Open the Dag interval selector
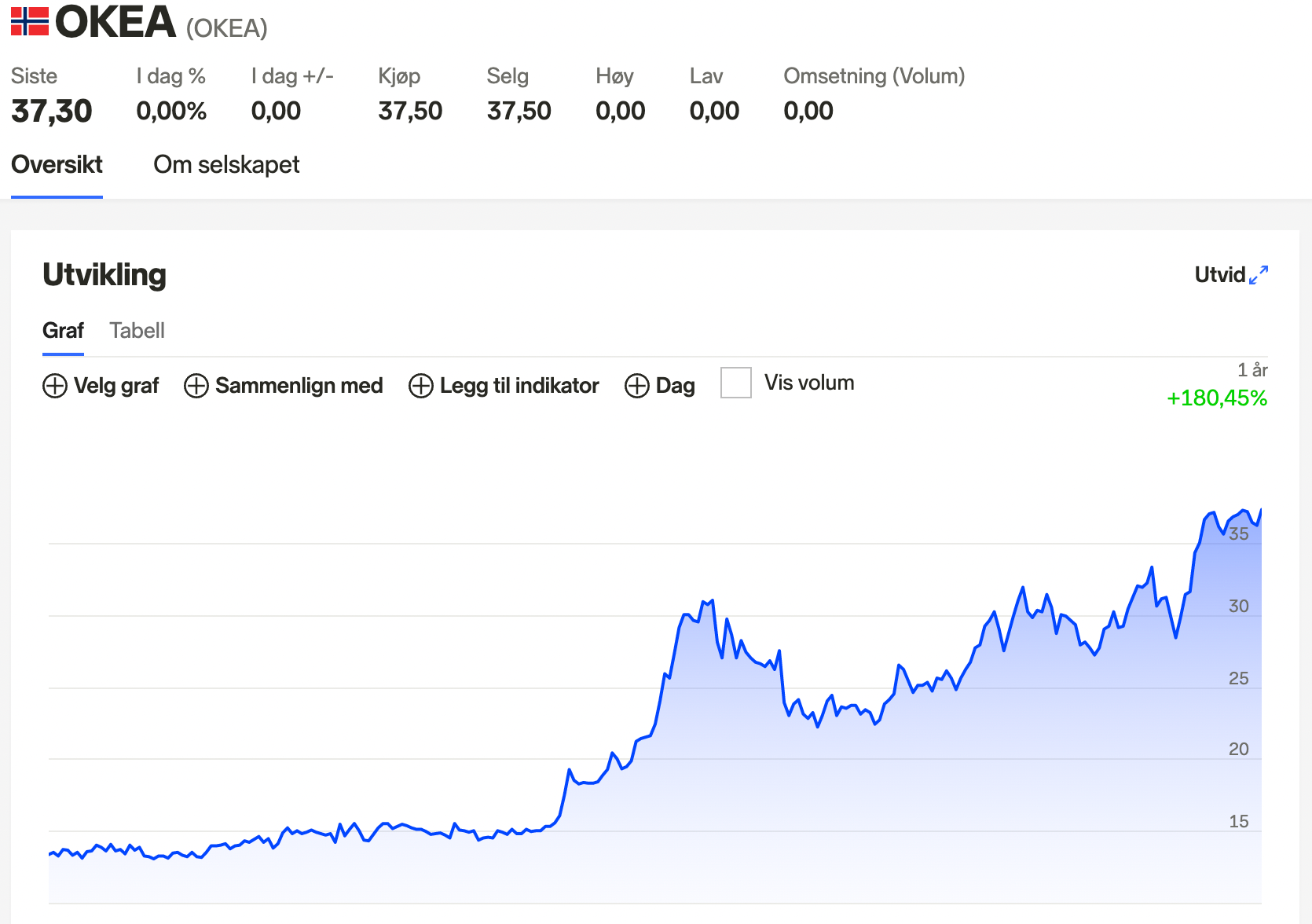Image resolution: width=1312 pixels, height=924 pixels. click(x=660, y=386)
